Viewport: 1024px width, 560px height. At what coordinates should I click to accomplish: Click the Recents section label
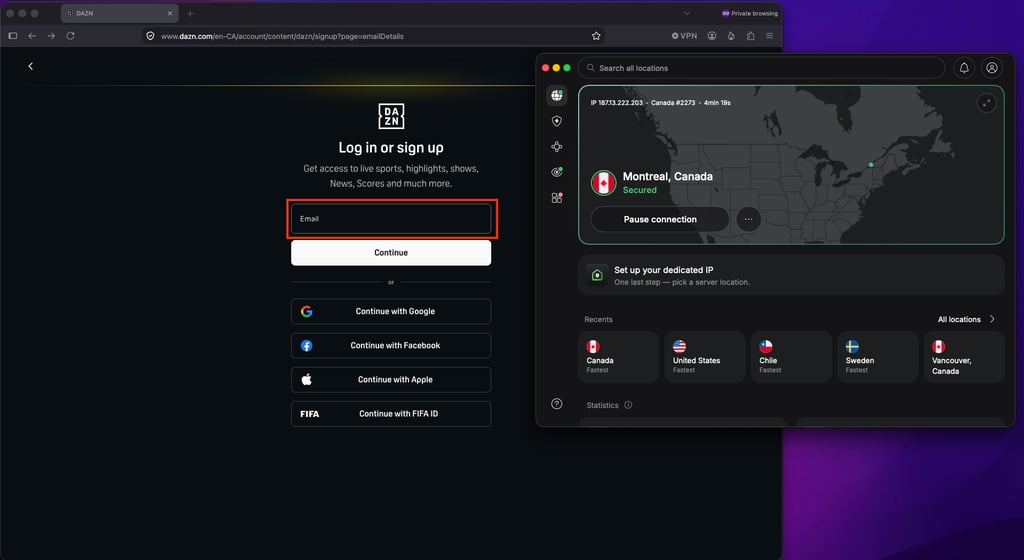tap(598, 319)
